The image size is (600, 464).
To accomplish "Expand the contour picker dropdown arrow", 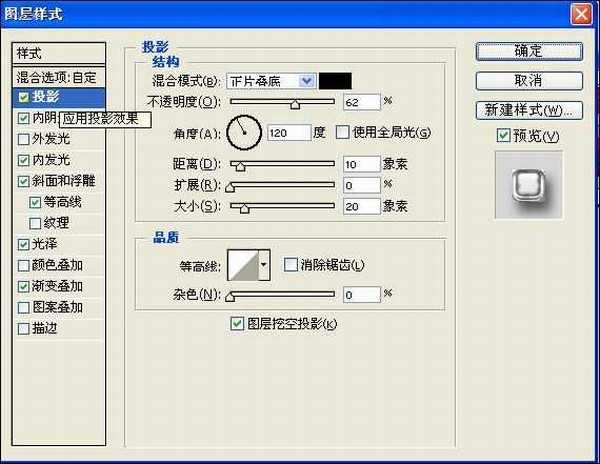I will pyautogui.click(x=265, y=264).
